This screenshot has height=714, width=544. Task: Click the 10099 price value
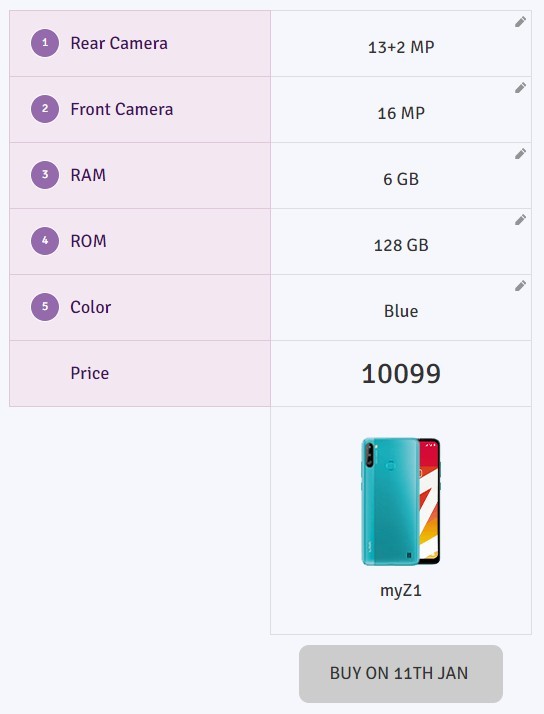pos(401,374)
